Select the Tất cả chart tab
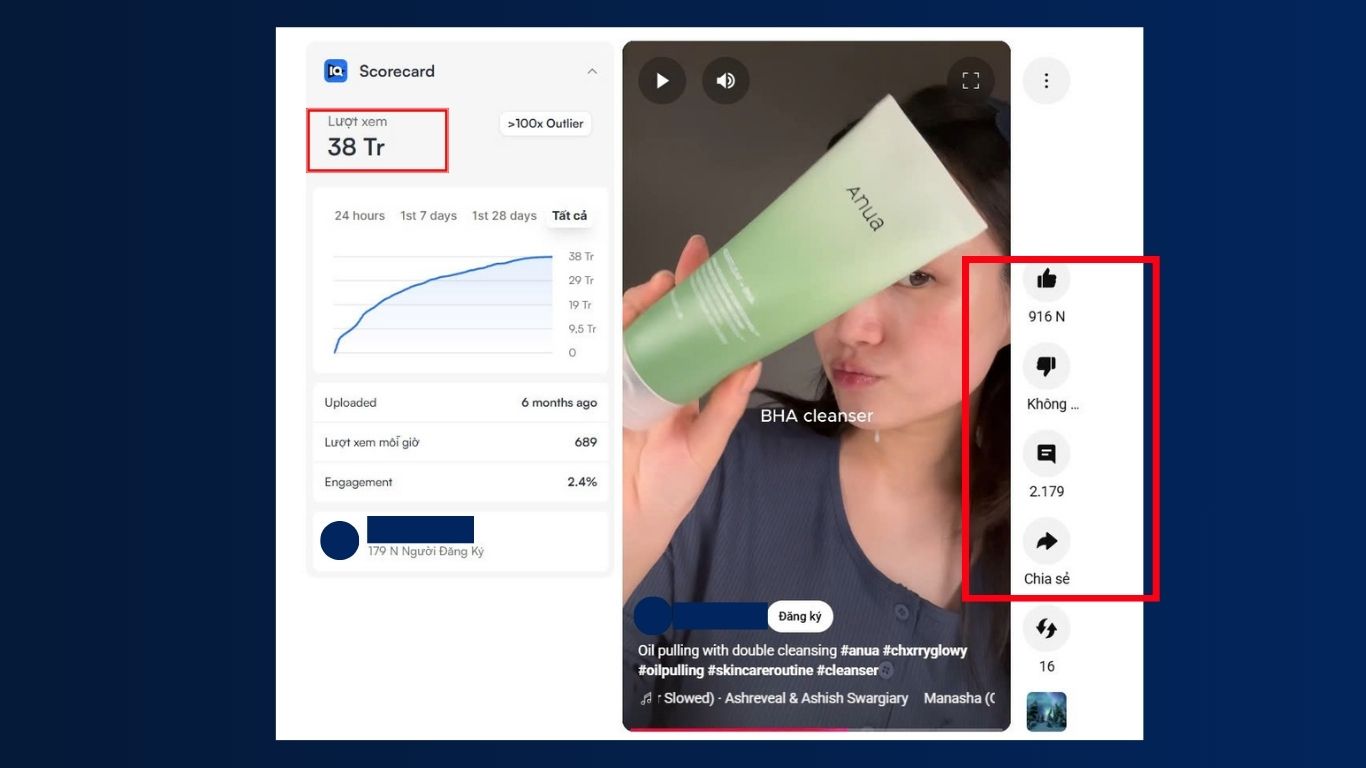The width and height of the screenshot is (1366, 768). 570,216
